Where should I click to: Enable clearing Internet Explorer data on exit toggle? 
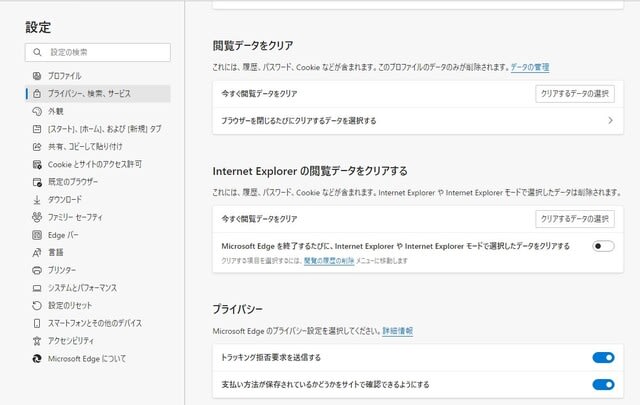(603, 246)
